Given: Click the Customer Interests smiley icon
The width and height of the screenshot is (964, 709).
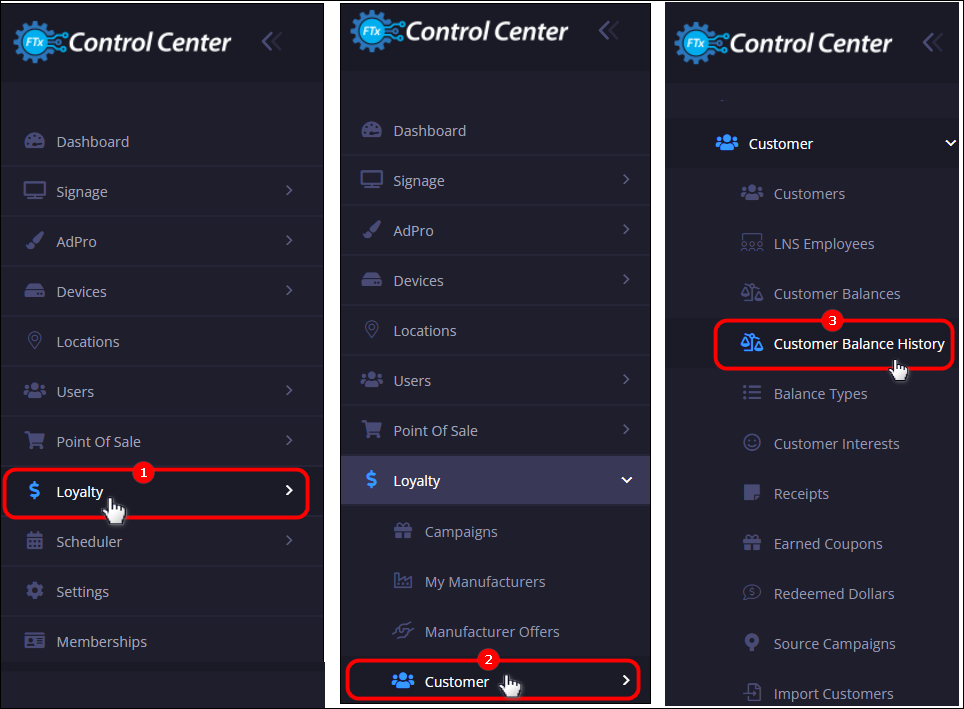Looking at the screenshot, I should pyautogui.click(x=751, y=443).
